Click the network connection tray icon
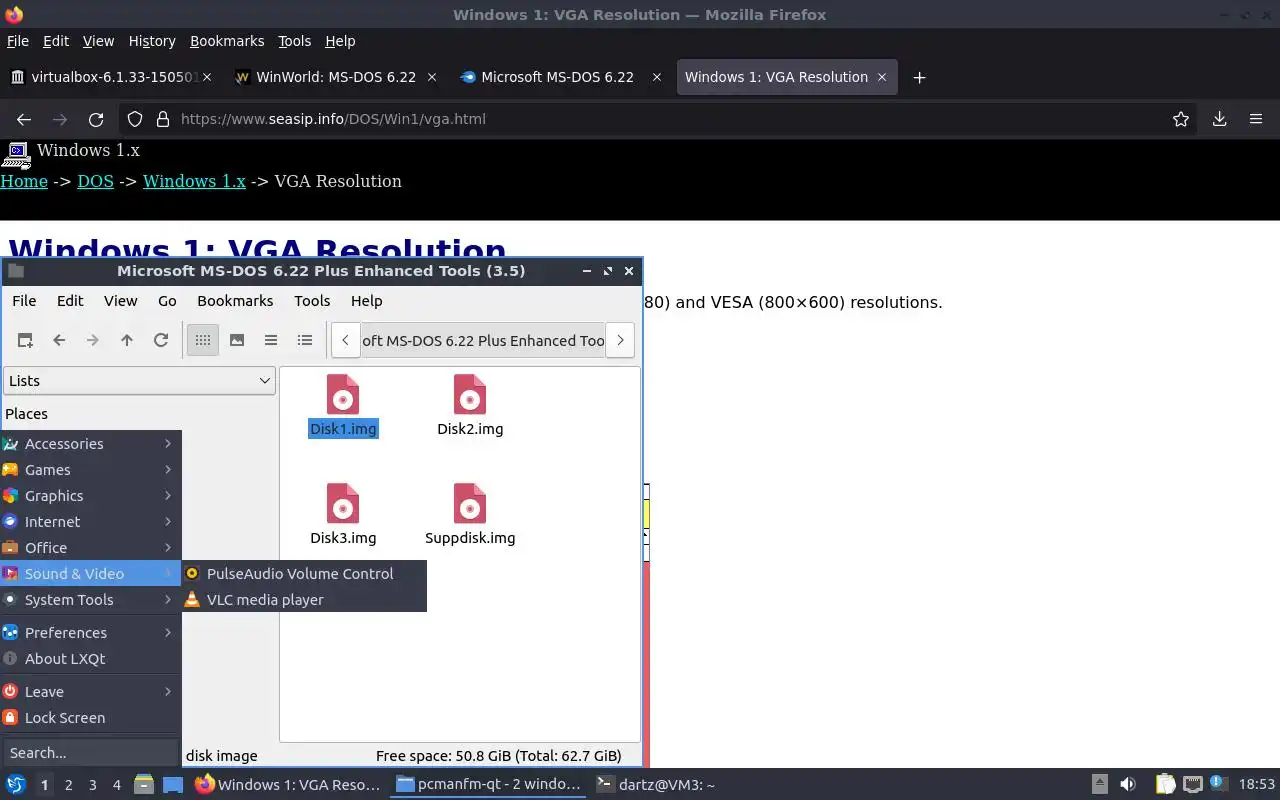 point(1192,785)
